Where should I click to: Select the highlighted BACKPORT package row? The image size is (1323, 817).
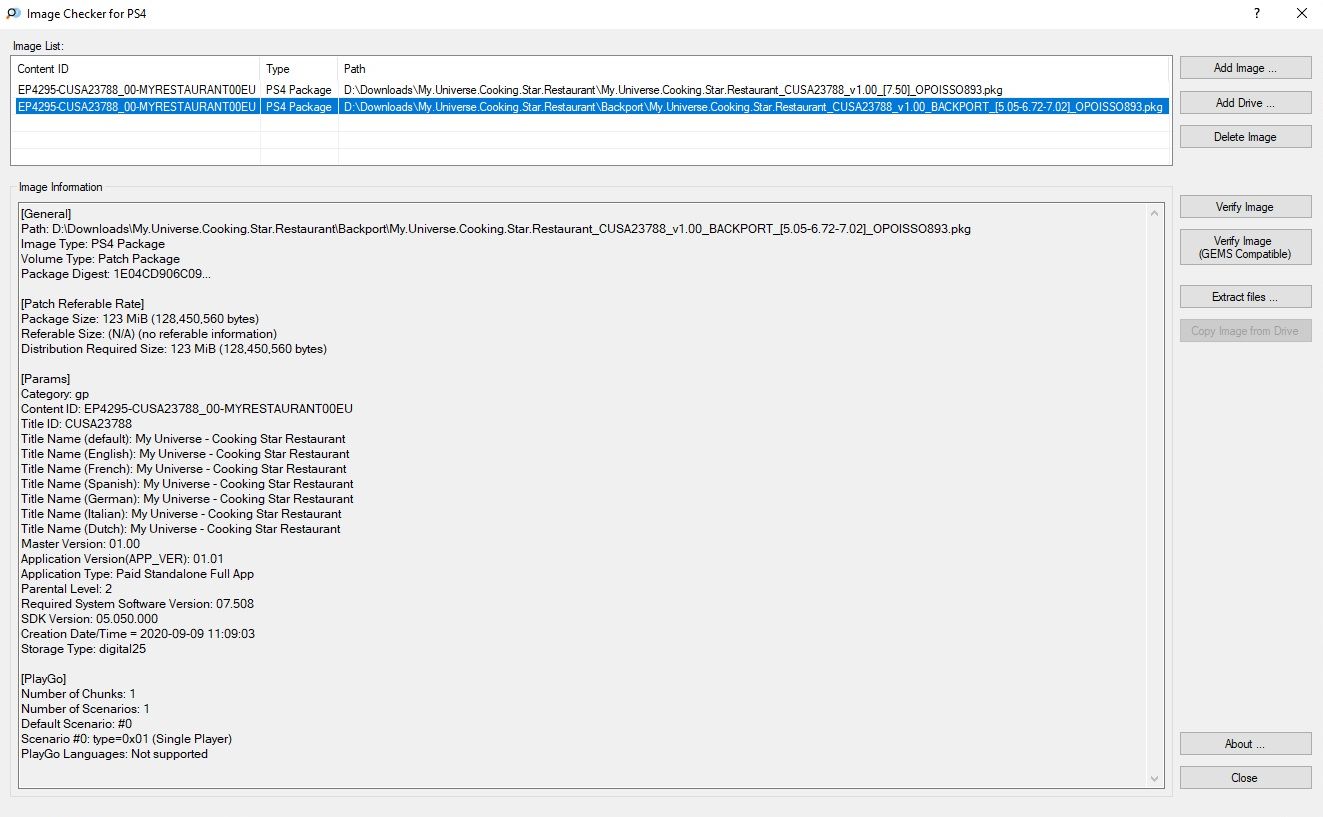[590, 106]
